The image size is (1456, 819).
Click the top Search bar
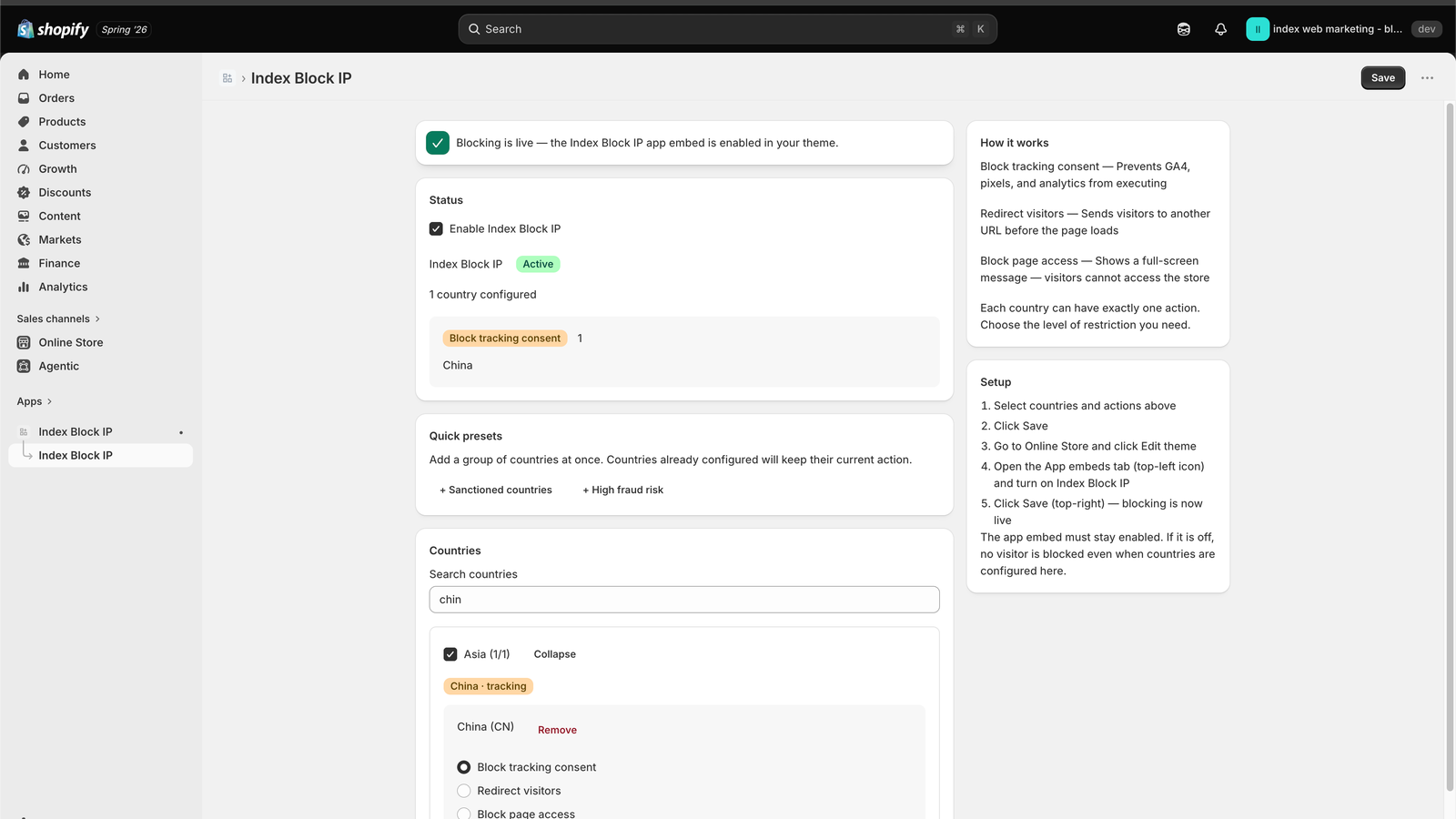728,29
